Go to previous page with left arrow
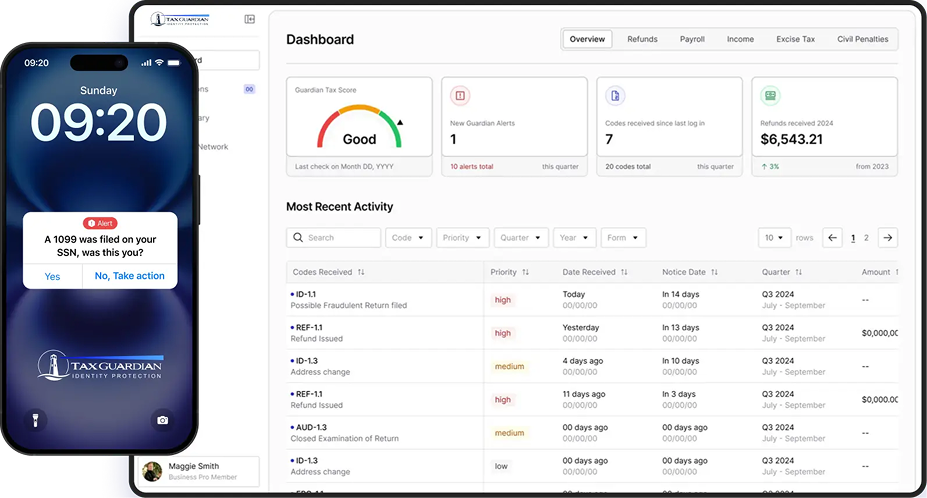 [x=832, y=238]
